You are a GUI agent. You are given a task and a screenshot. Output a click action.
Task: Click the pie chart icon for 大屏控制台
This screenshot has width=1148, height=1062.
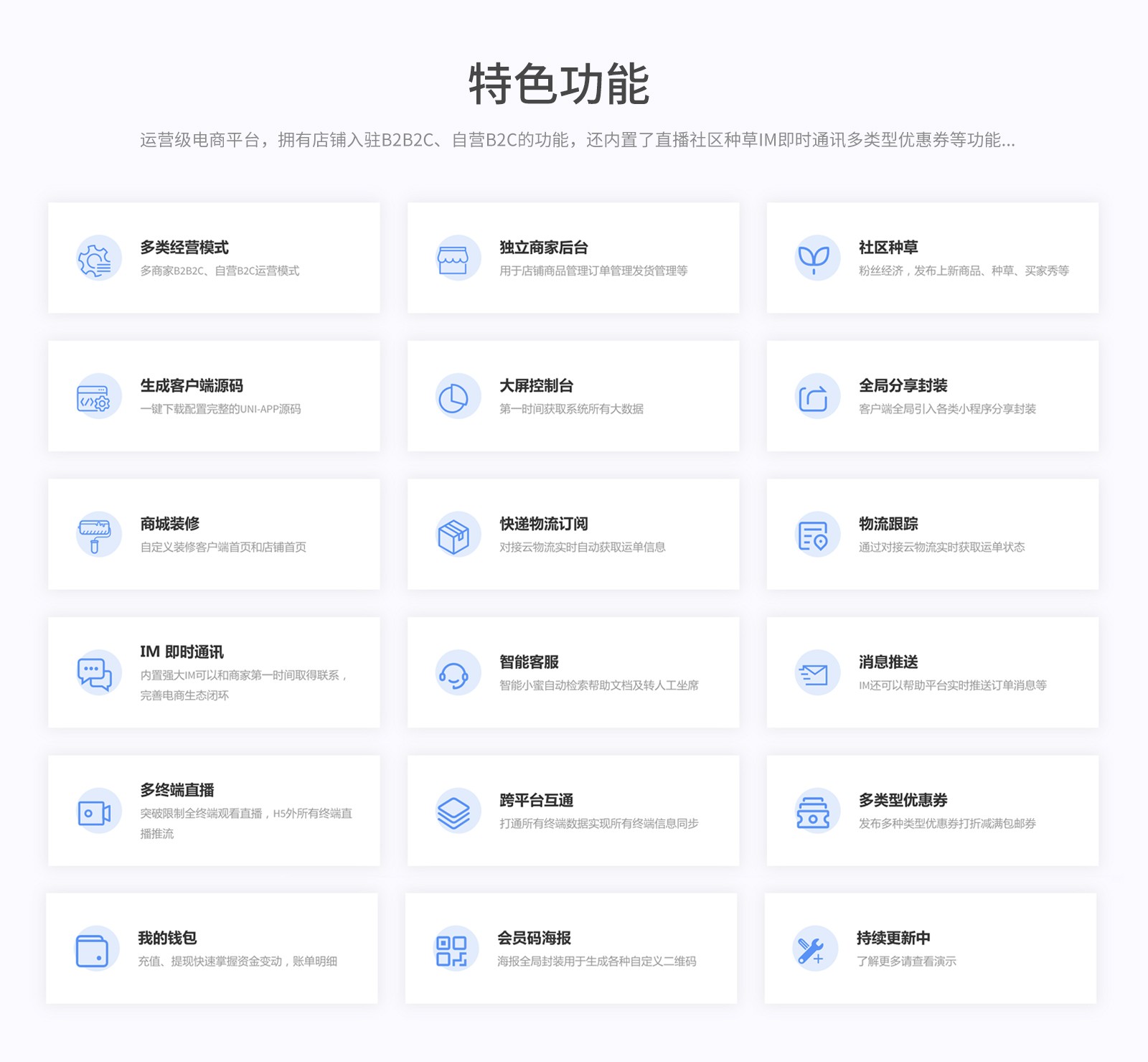tap(453, 398)
